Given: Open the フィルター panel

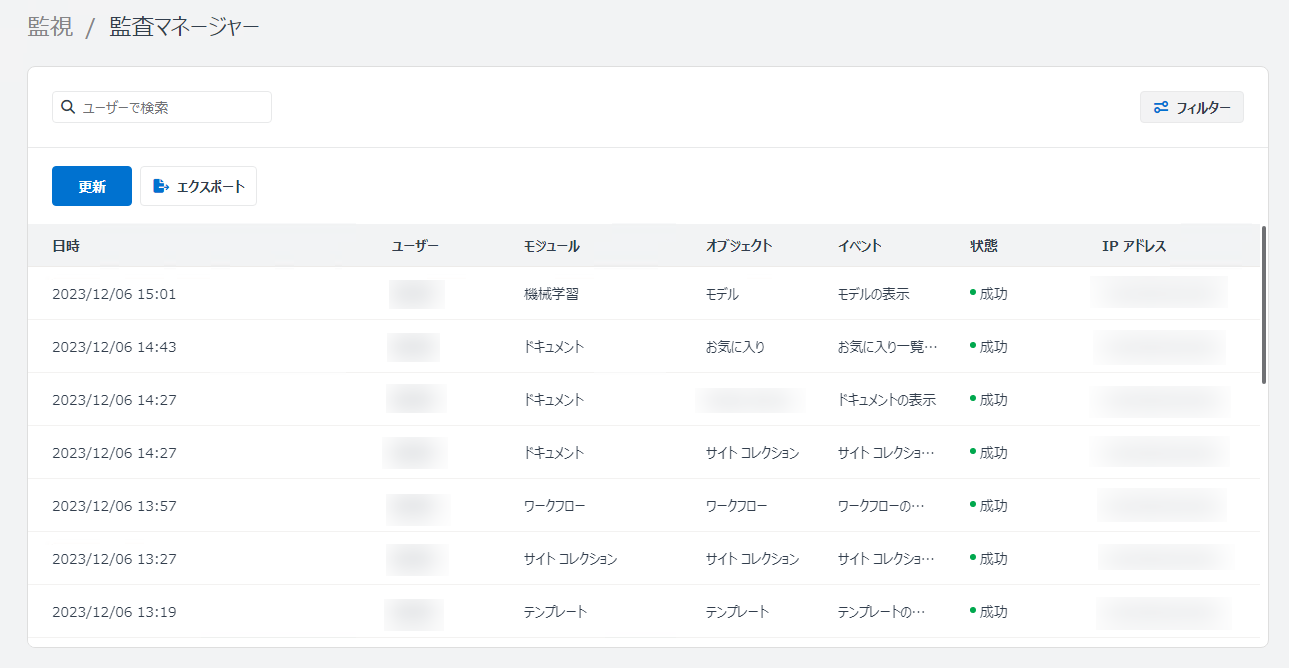Looking at the screenshot, I should click(1191, 107).
